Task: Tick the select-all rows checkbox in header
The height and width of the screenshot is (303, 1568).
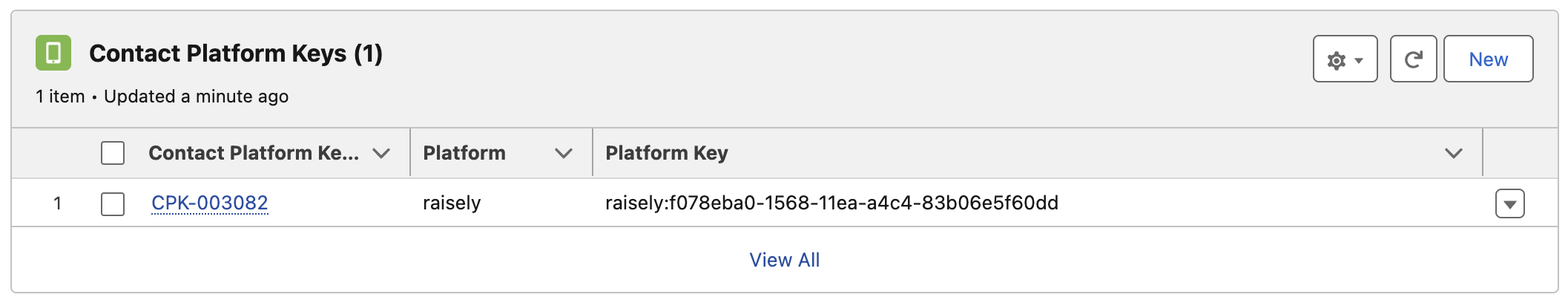Action: pyautogui.click(x=113, y=153)
